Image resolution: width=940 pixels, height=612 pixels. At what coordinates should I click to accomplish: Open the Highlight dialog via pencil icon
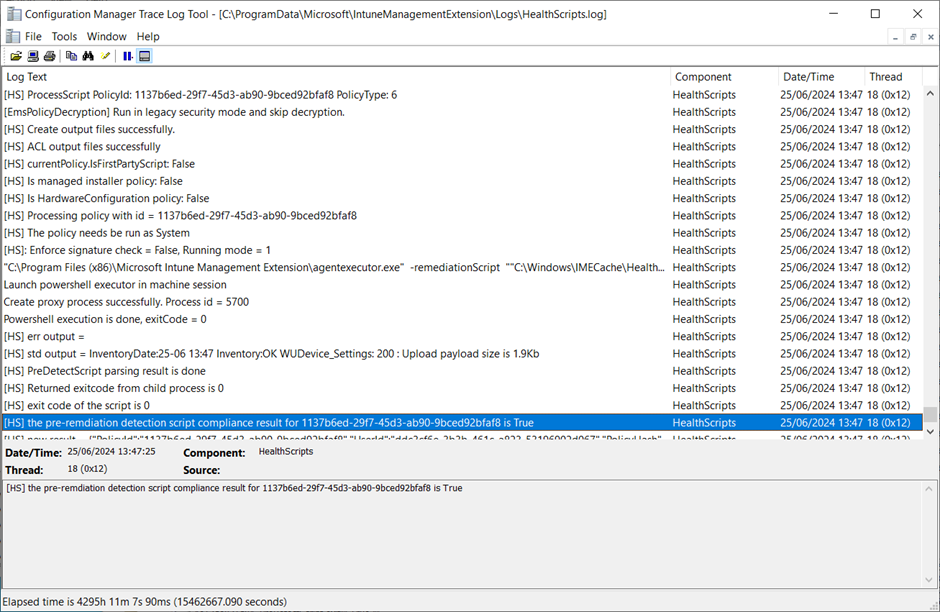click(105, 56)
